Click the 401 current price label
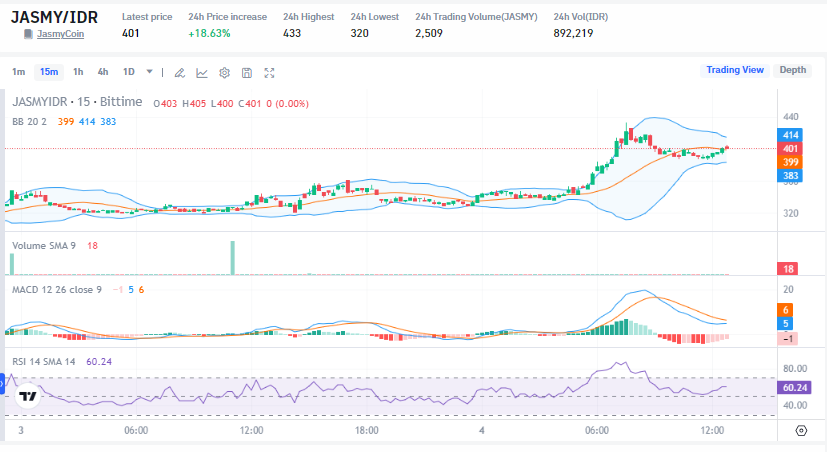The image size is (827, 452). tap(789, 148)
